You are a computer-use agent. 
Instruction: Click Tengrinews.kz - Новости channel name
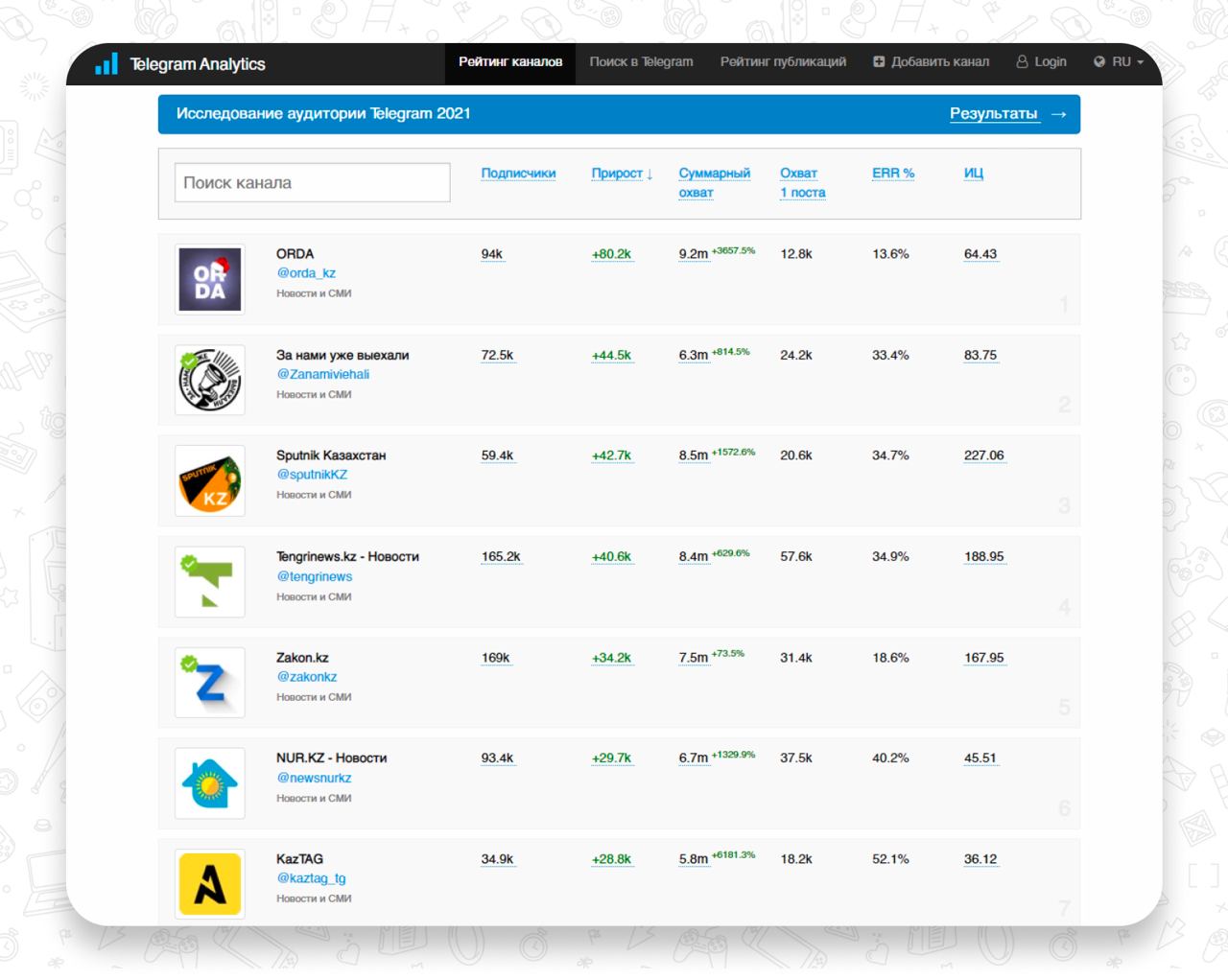point(347,556)
